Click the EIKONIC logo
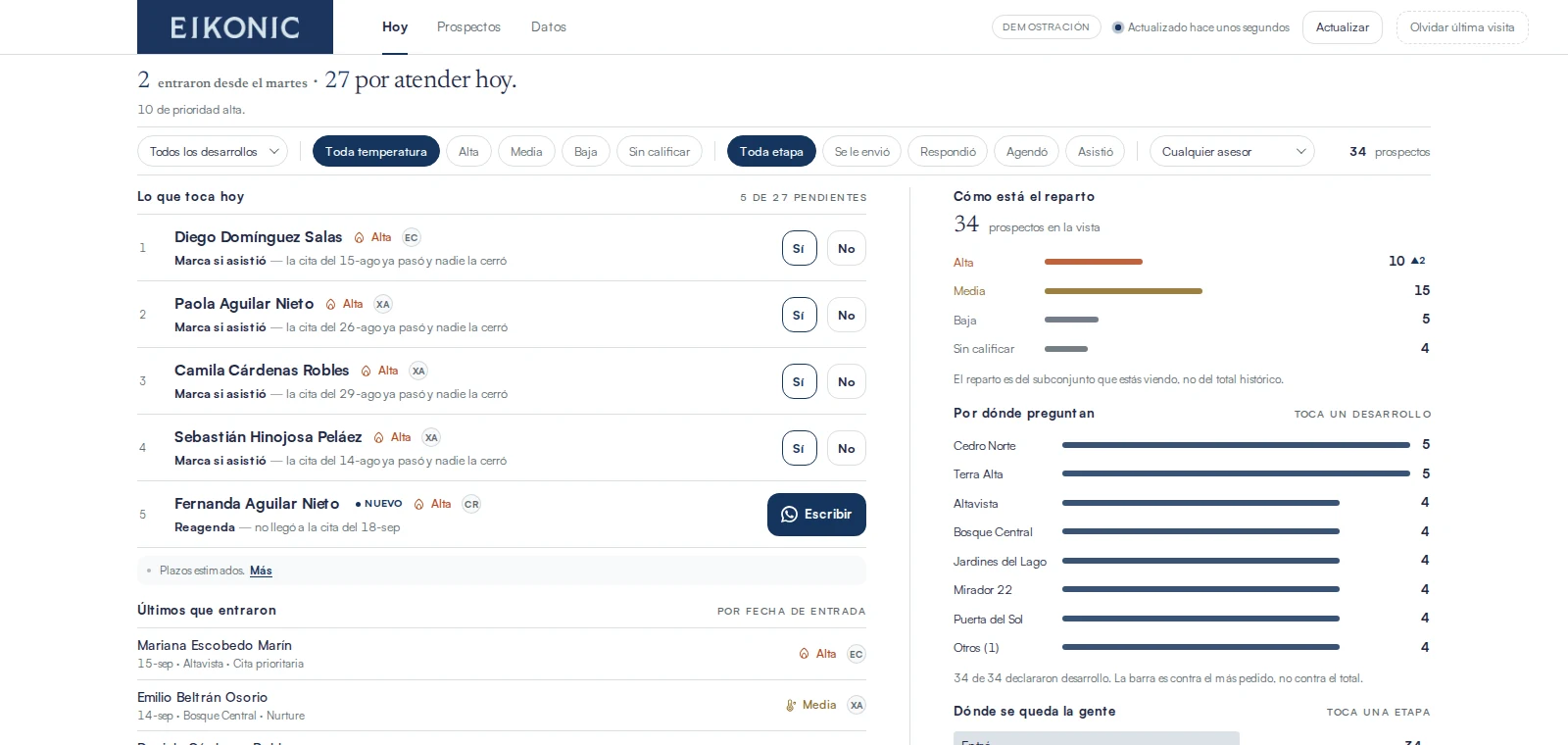Image resolution: width=1568 pixels, height=745 pixels. [235, 26]
